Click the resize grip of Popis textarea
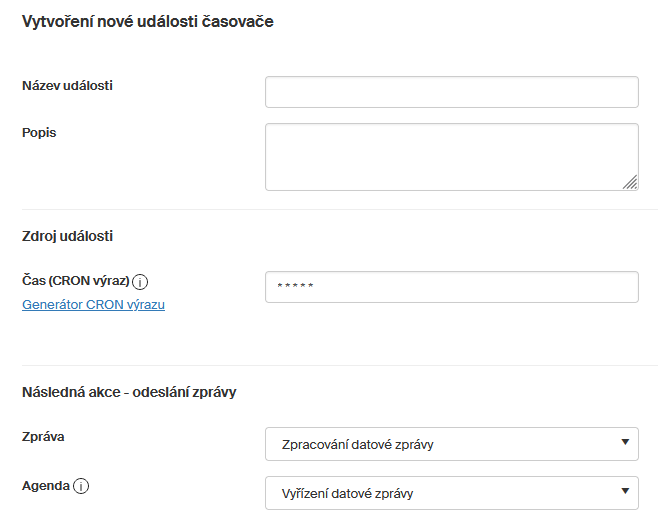The width and height of the screenshot is (658, 520). (x=630, y=182)
